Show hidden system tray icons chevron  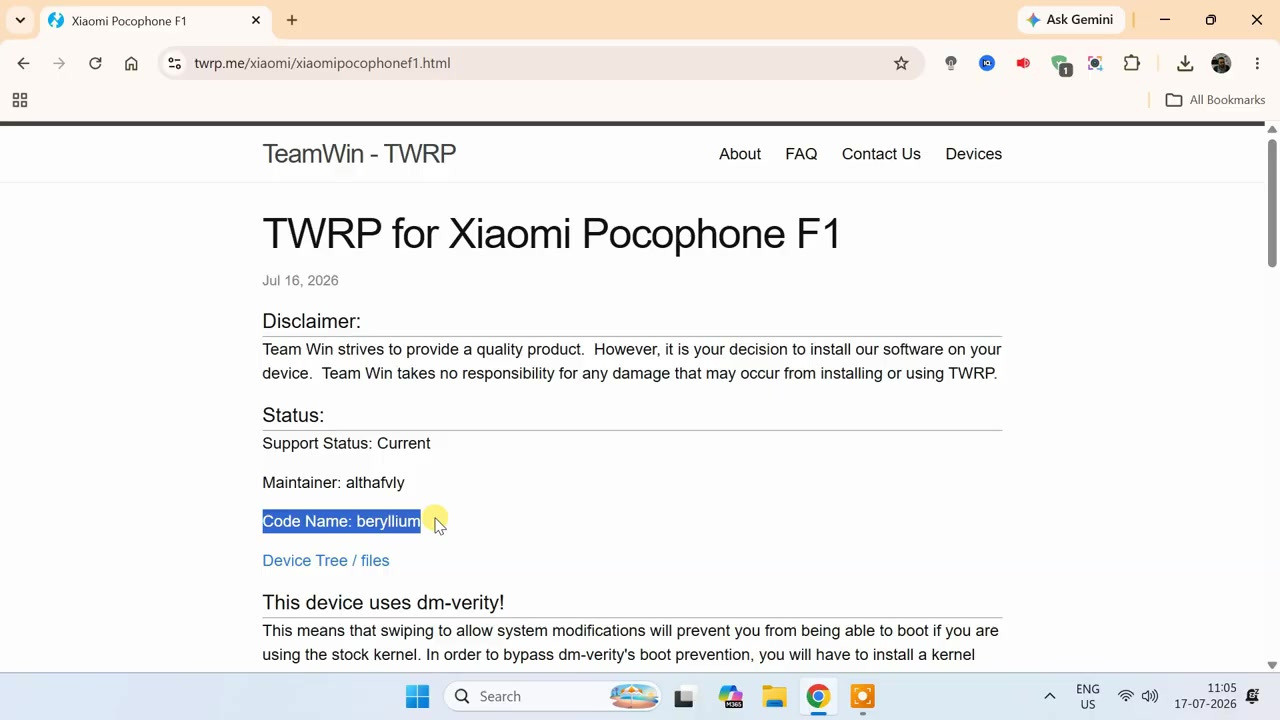tap(1049, 696)
